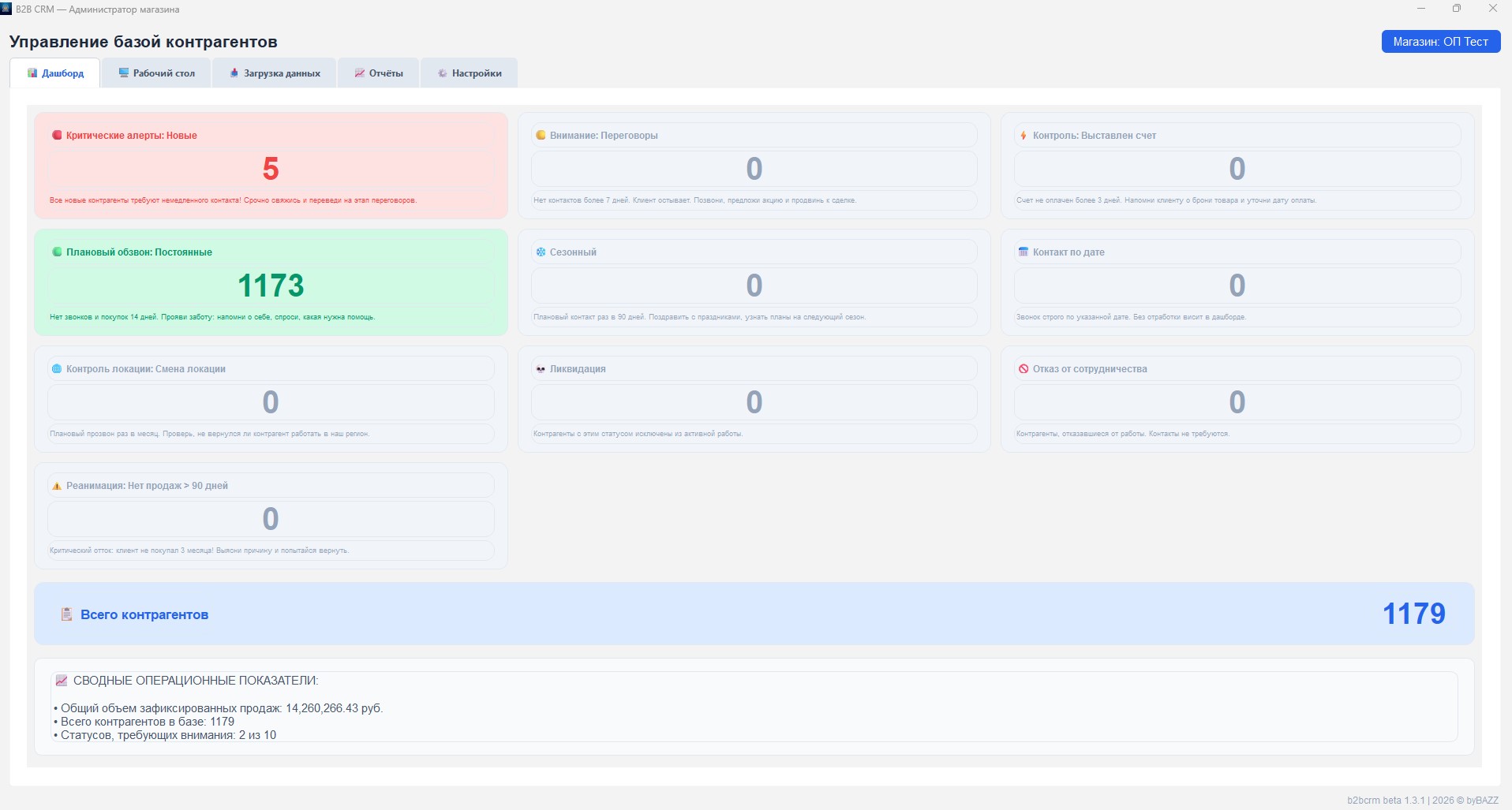Go to the Отчёты tab

click(379, 73)
